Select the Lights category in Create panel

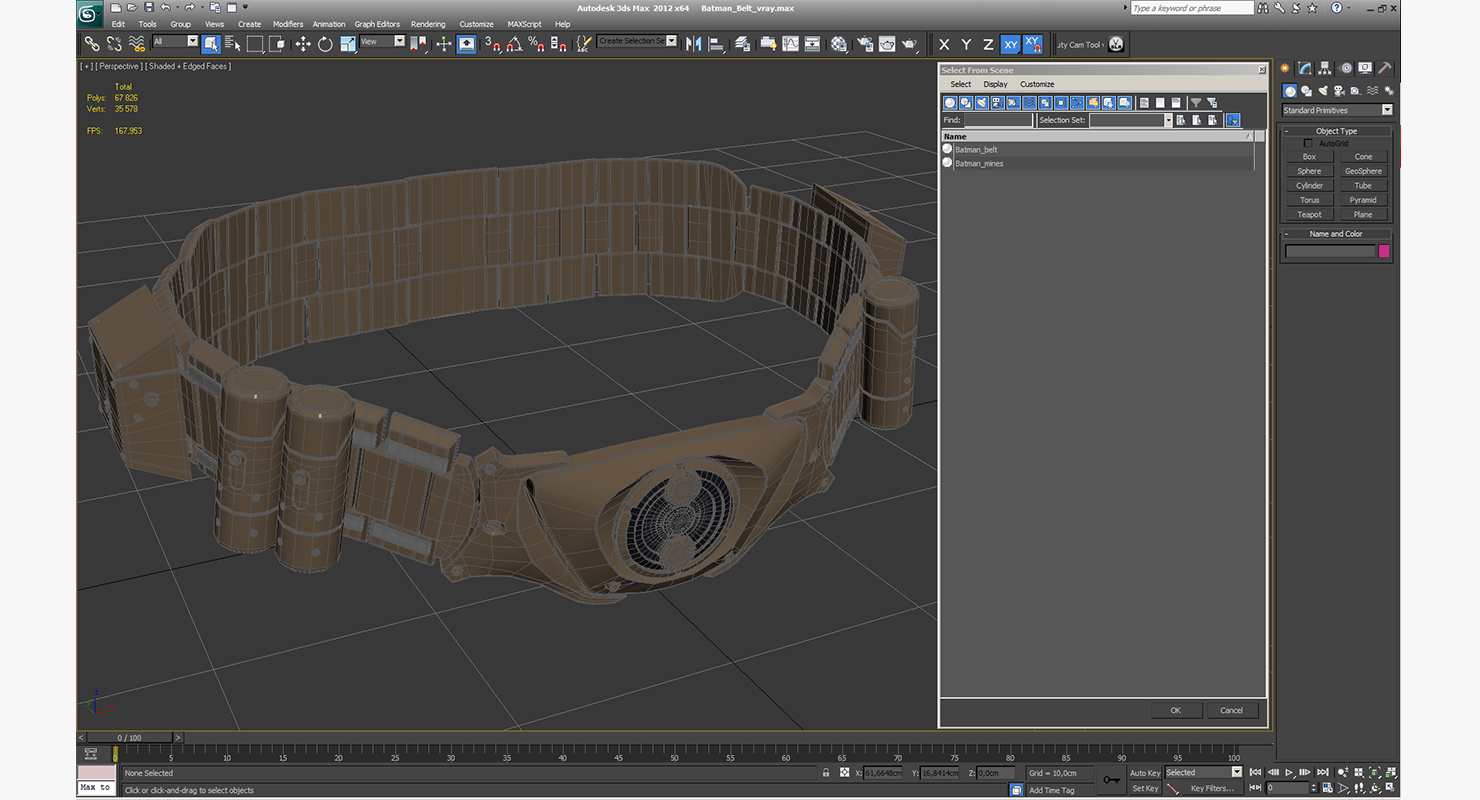pos(1322,90)
